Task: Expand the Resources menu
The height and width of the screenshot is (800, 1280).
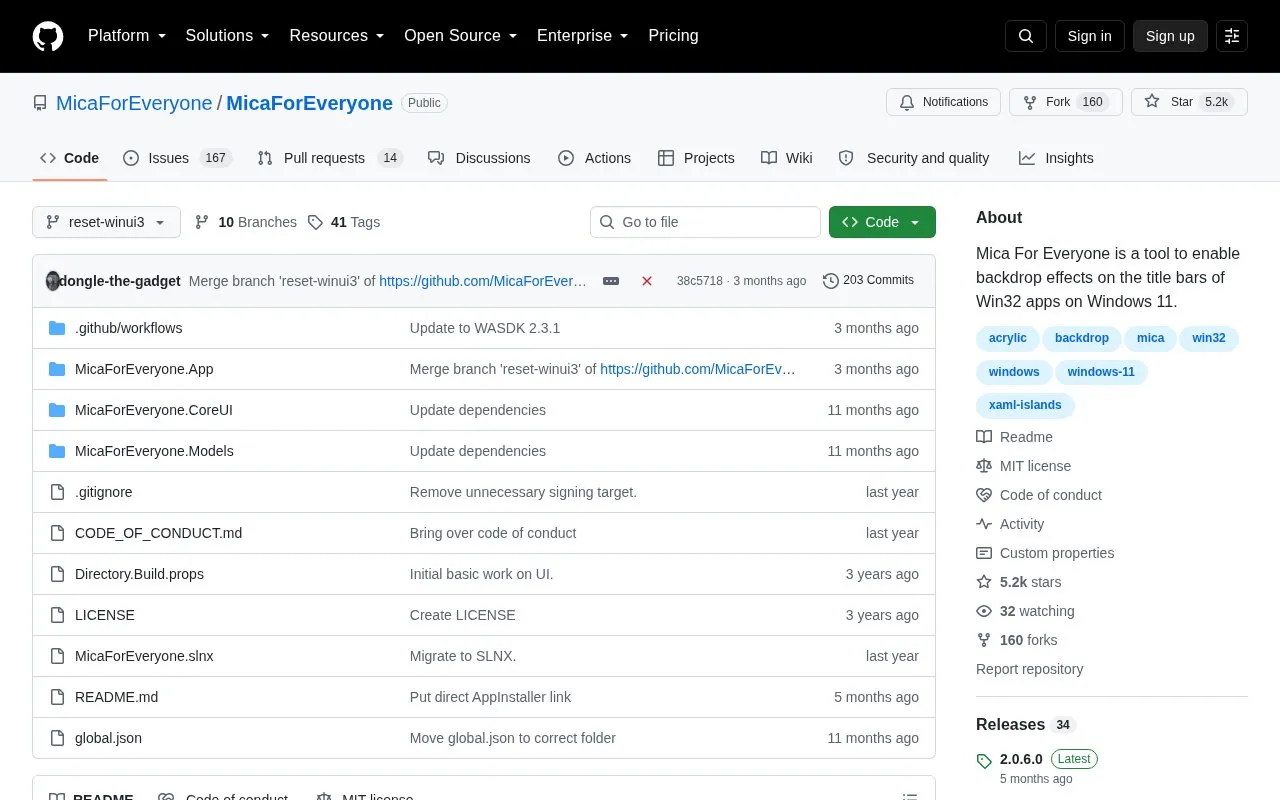Action: pyautogui.click(x=337, y=36)
